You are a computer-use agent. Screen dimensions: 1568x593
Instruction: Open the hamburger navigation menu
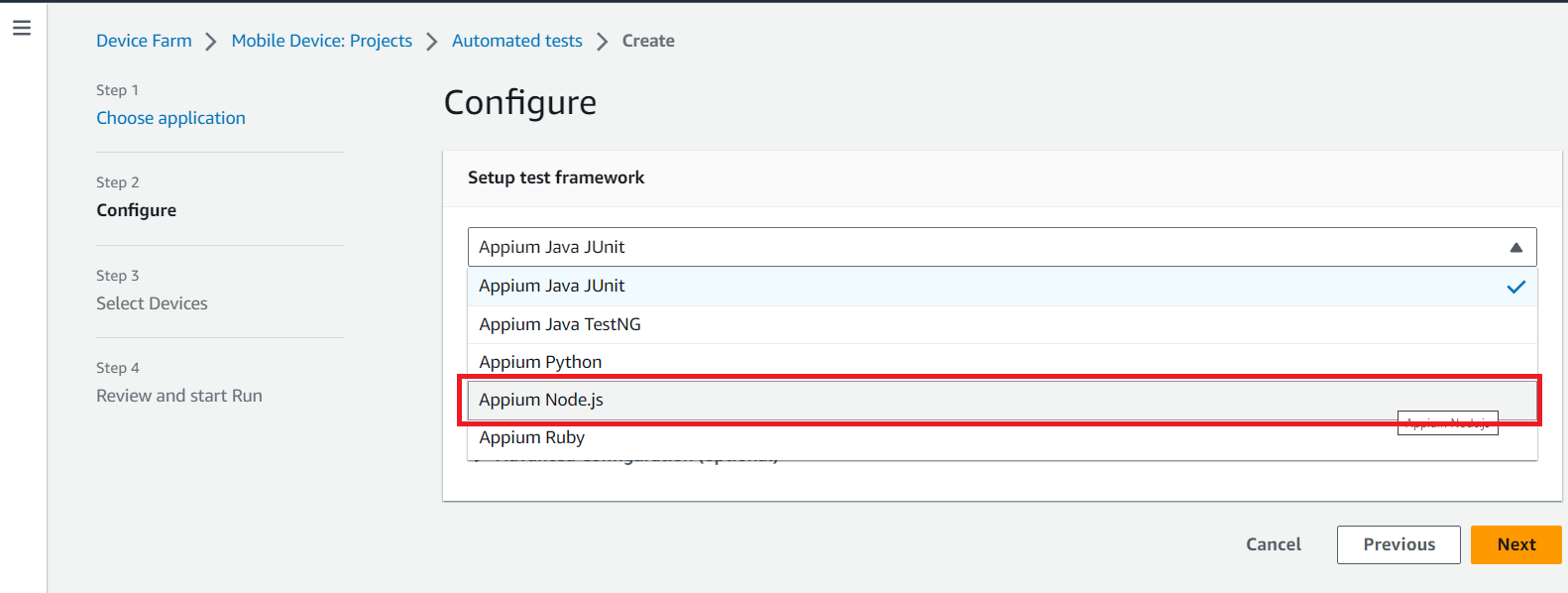pos(22,28)
